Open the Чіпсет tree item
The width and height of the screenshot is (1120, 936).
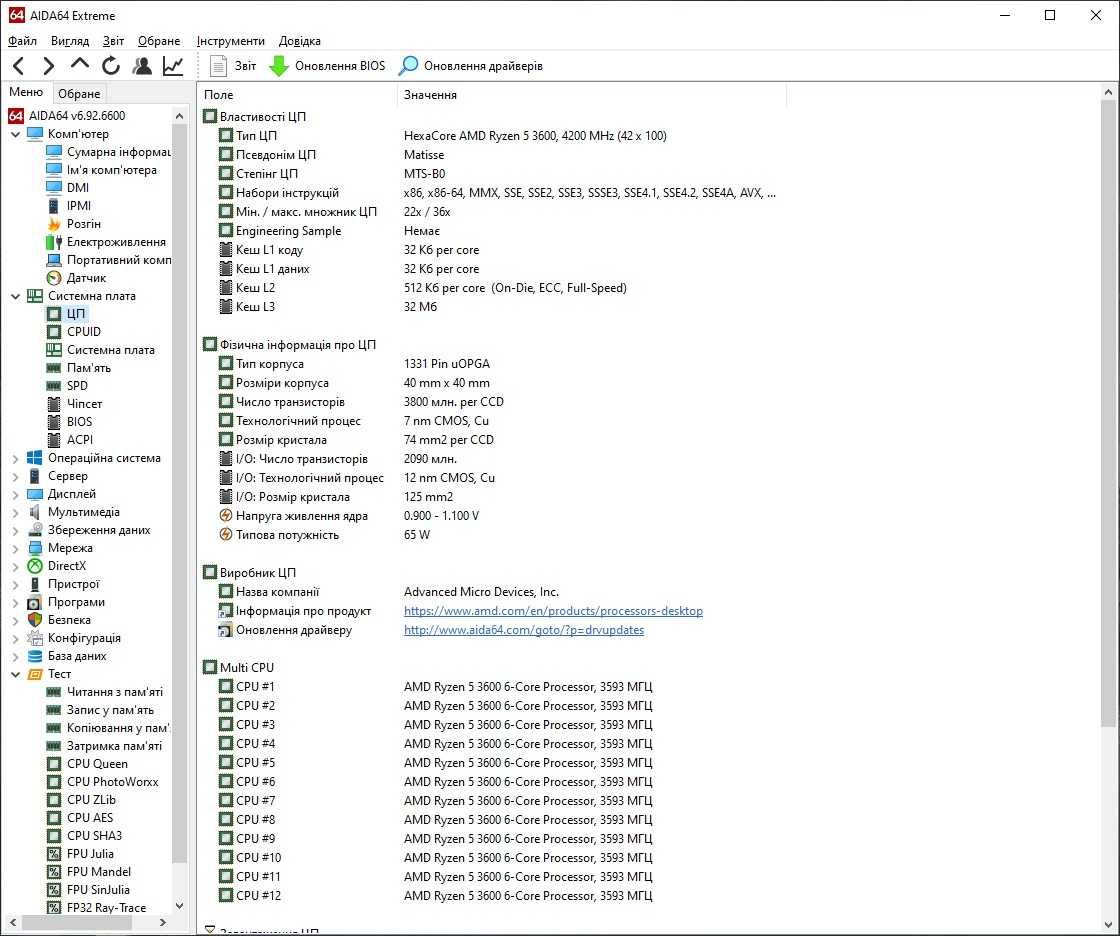tap(74, 404)
